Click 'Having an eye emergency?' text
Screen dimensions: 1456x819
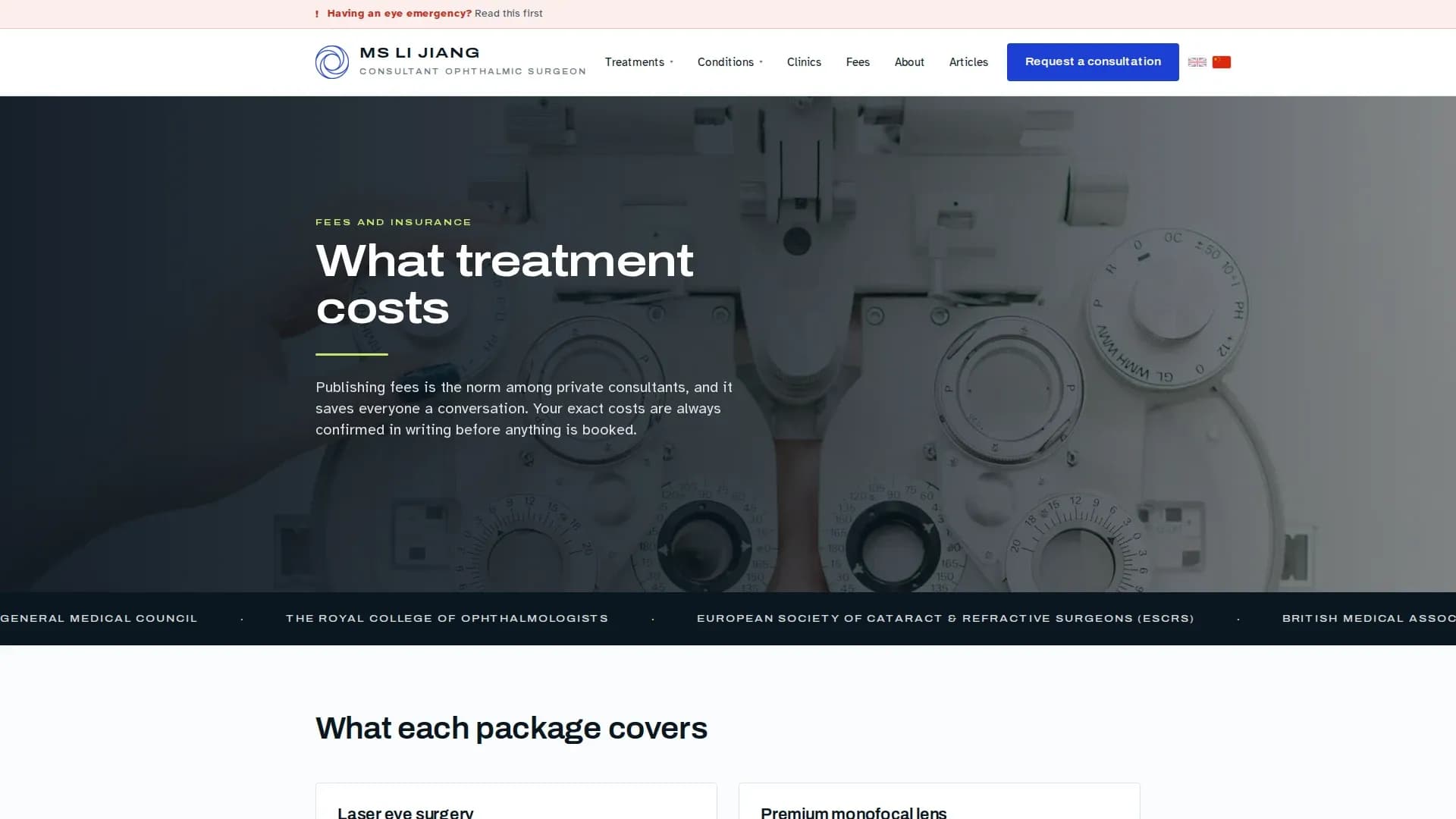click(x=400, y=14)
